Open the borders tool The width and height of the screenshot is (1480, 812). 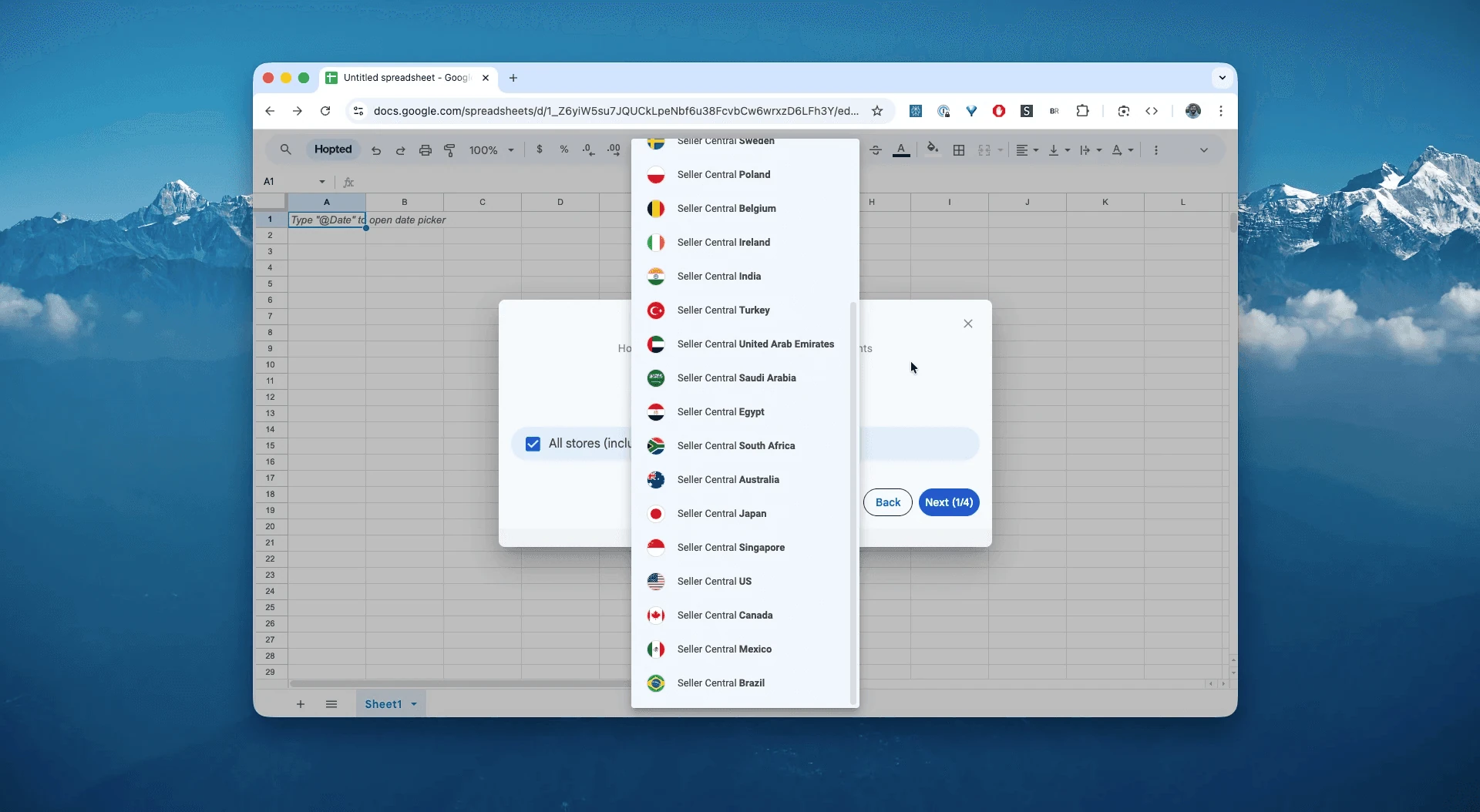tap(959, 150)
